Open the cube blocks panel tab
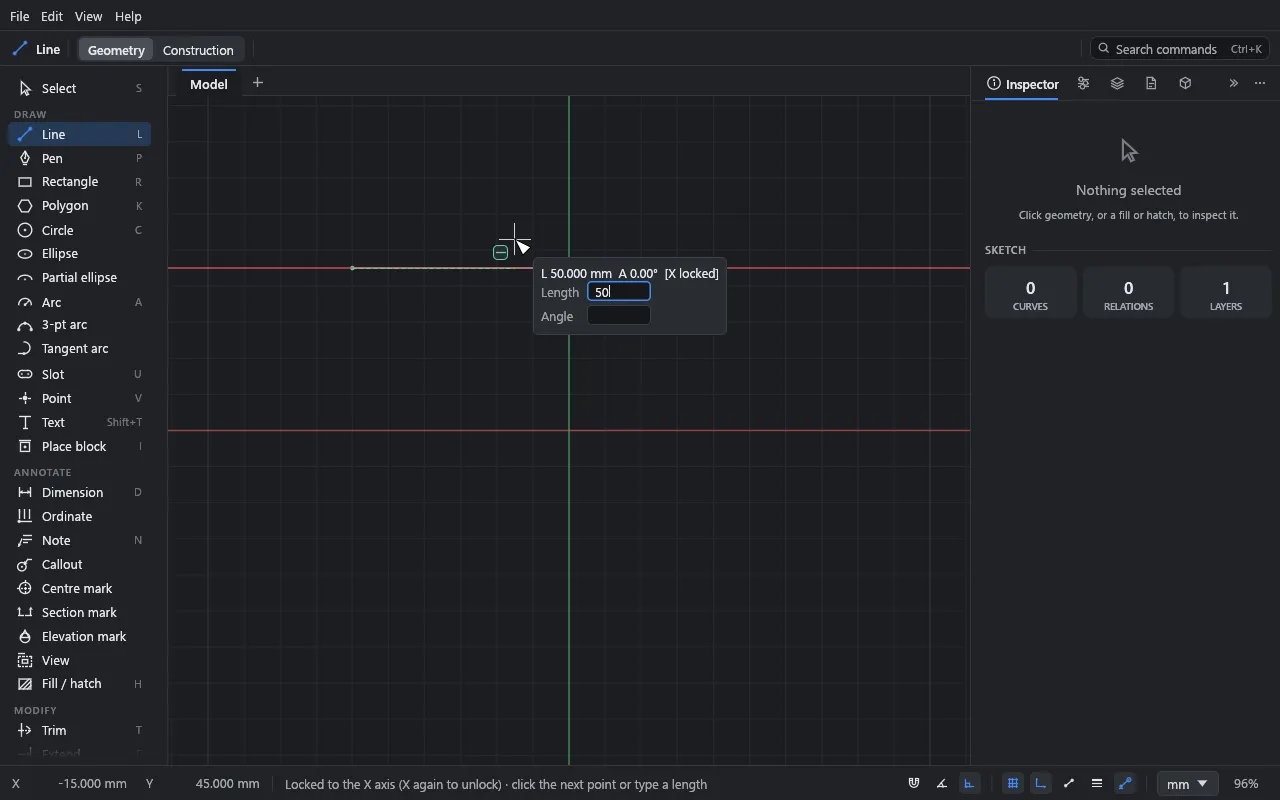Image resolution: width=1280 pixels, height=800 pixels. pos(1185,84)
